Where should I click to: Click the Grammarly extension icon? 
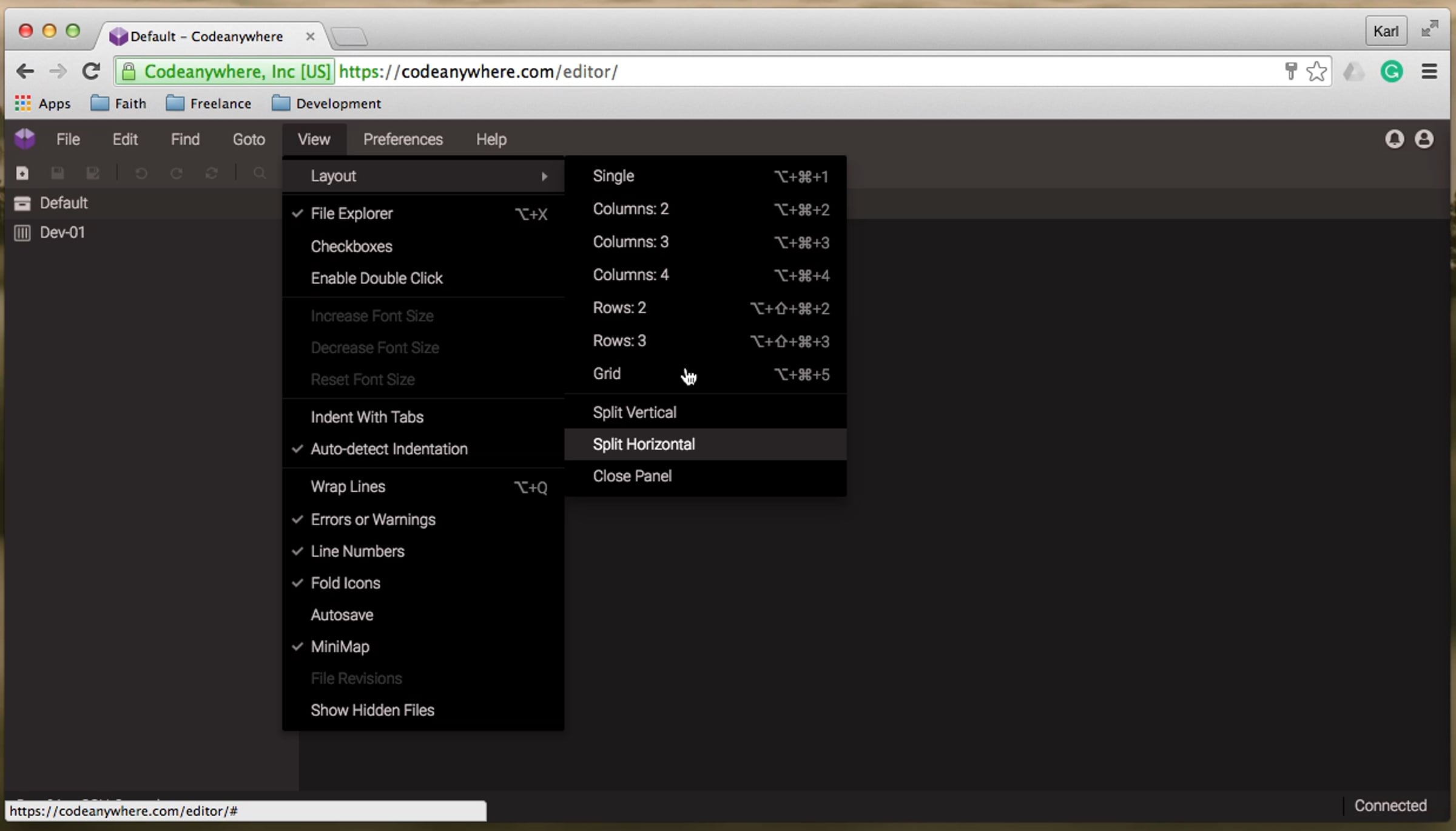tap(1391, 72)
